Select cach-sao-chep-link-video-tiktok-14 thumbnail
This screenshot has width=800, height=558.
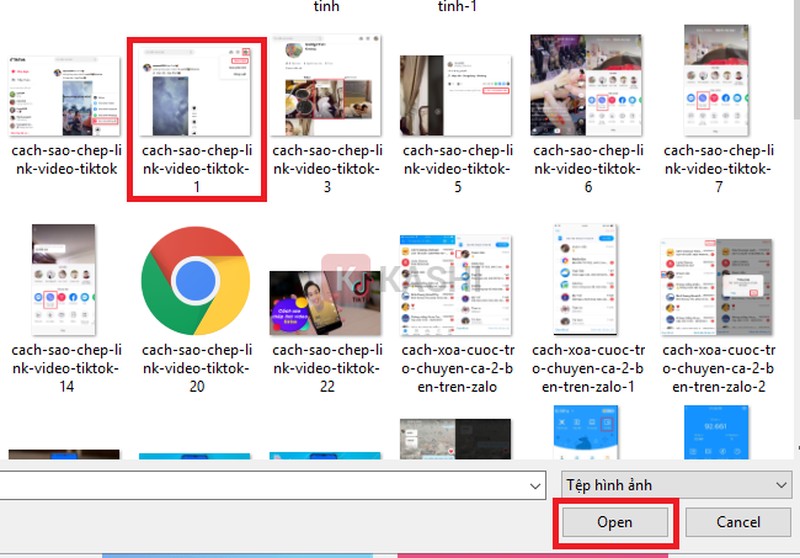[64, 280]
